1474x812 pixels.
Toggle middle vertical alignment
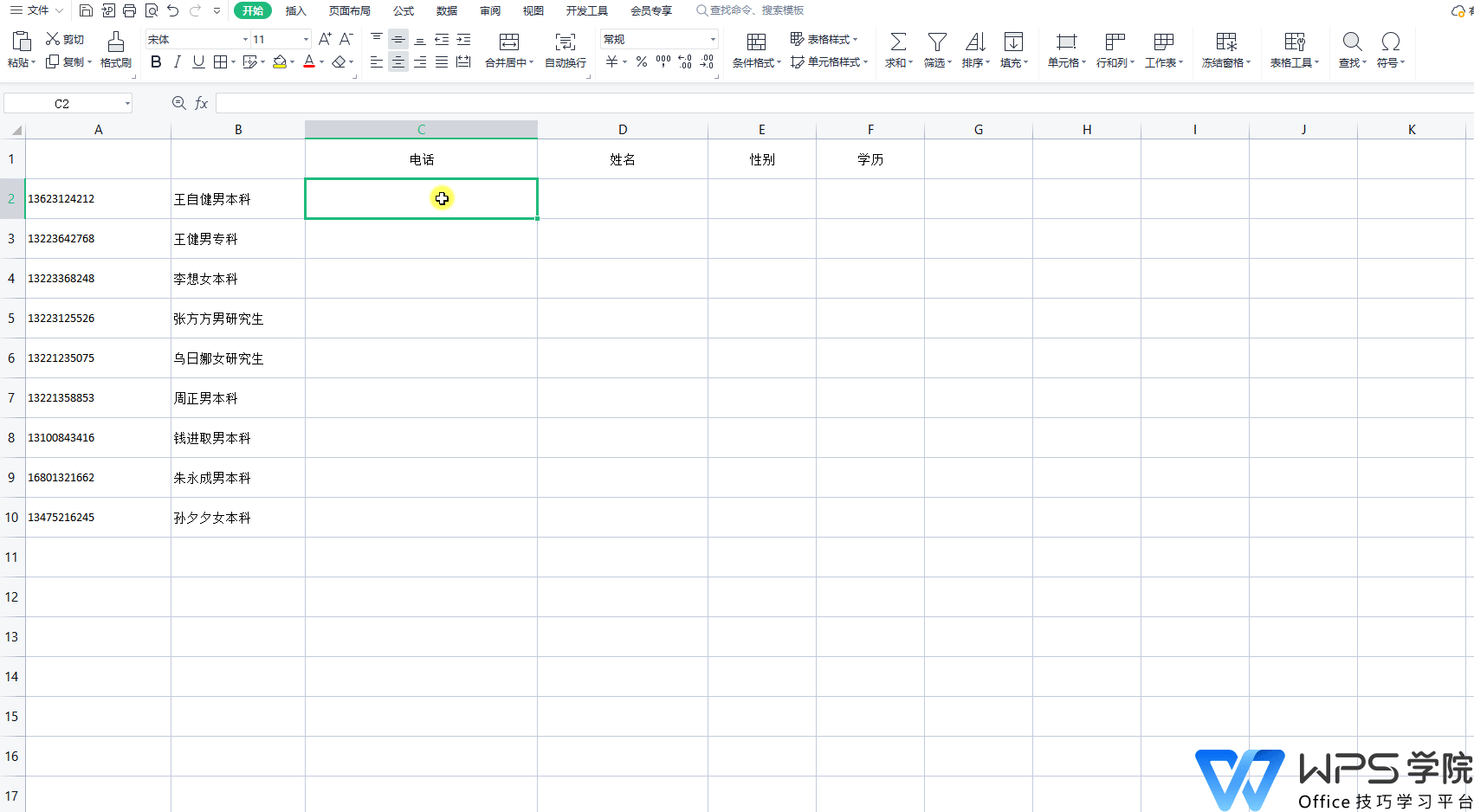point(398,39)
